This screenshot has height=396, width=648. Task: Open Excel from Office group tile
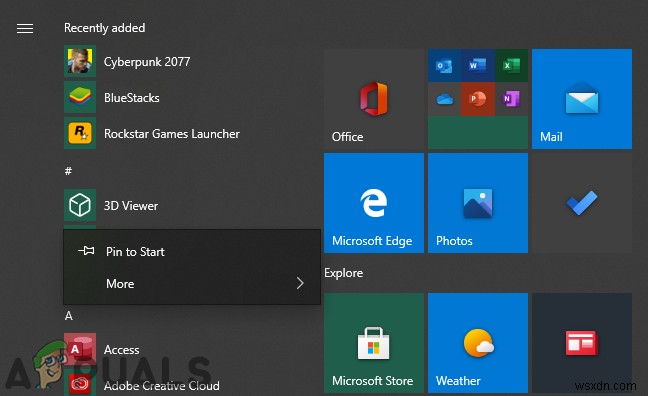511,65
